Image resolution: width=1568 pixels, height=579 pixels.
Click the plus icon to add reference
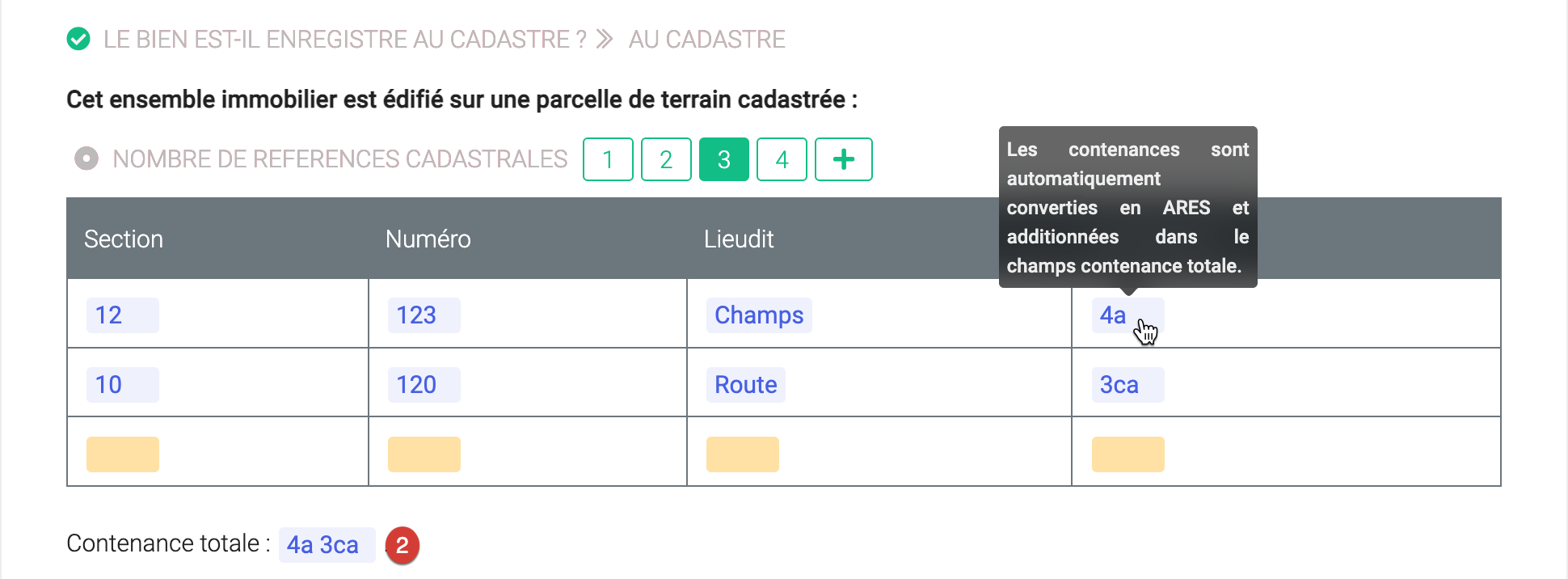(843, 159)
